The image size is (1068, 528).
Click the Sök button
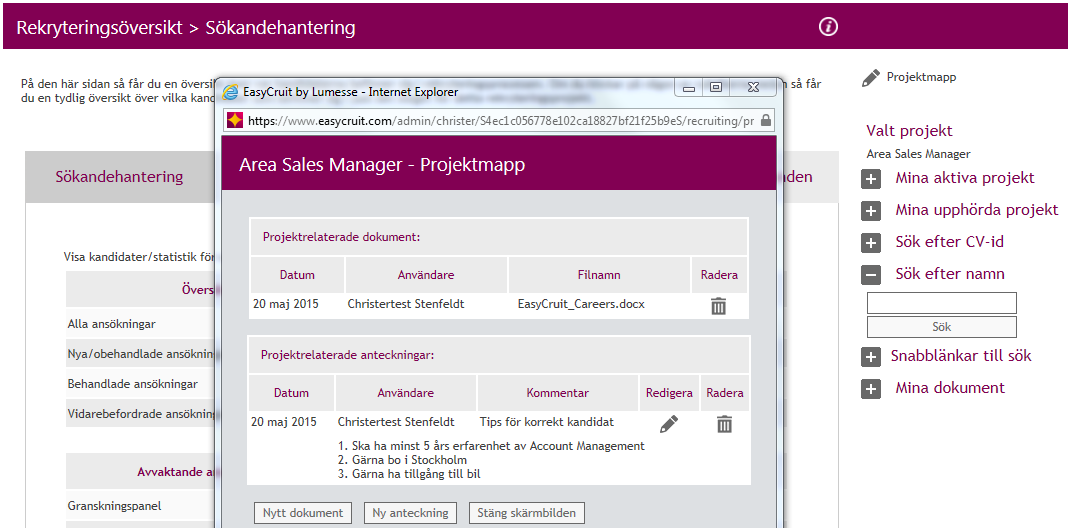pyautogui.click(x=941, y=326)
